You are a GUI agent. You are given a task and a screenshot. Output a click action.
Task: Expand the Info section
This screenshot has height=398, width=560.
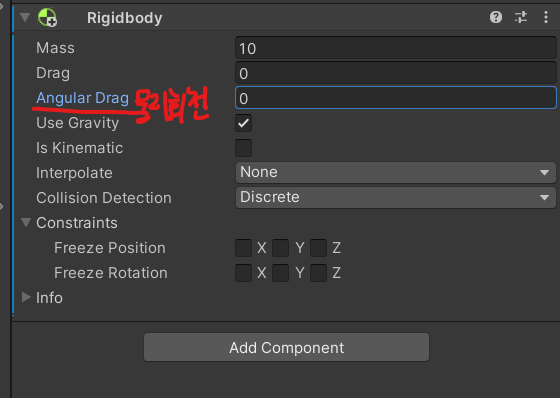click(x=26, y=297)
